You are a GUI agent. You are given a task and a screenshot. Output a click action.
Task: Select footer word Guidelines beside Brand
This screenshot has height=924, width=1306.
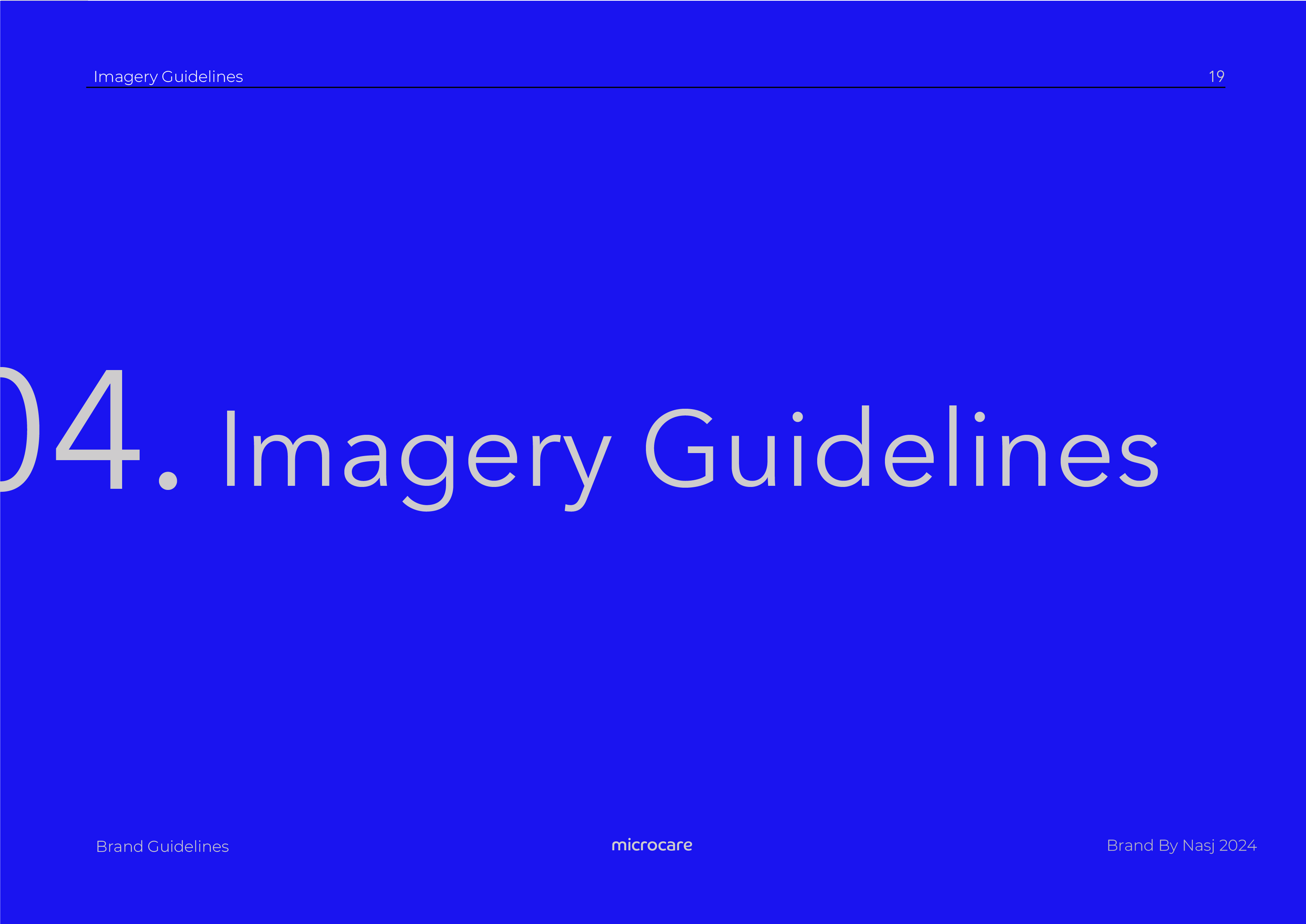point(188,847)
